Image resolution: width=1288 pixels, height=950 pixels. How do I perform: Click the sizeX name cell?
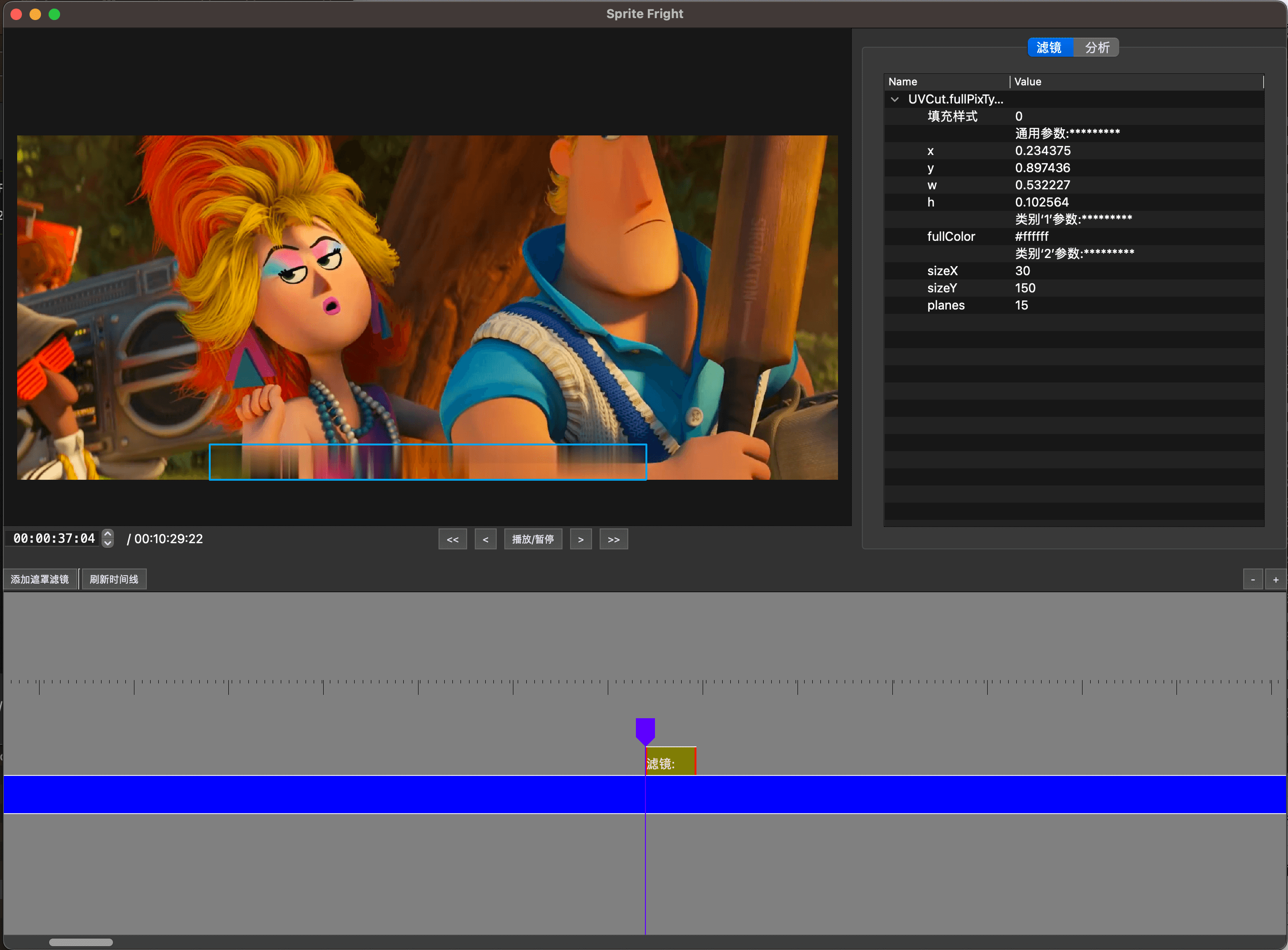pyautogui.click(x=942, y=271)
